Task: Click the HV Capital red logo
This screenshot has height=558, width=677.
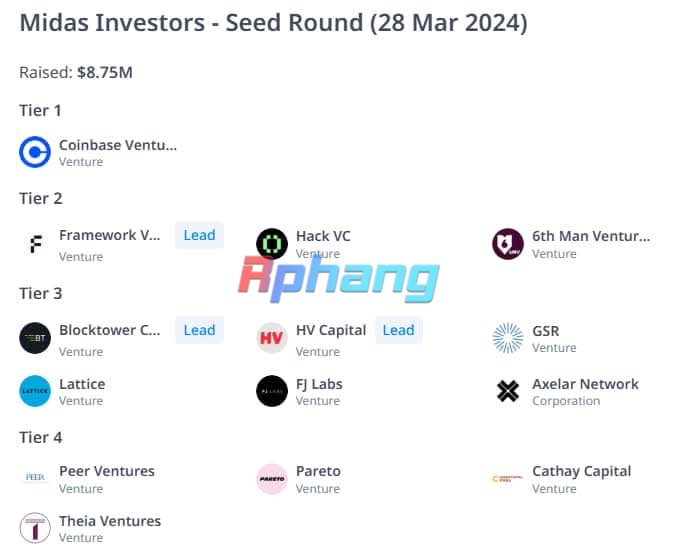Action: [x=272, y=338]
